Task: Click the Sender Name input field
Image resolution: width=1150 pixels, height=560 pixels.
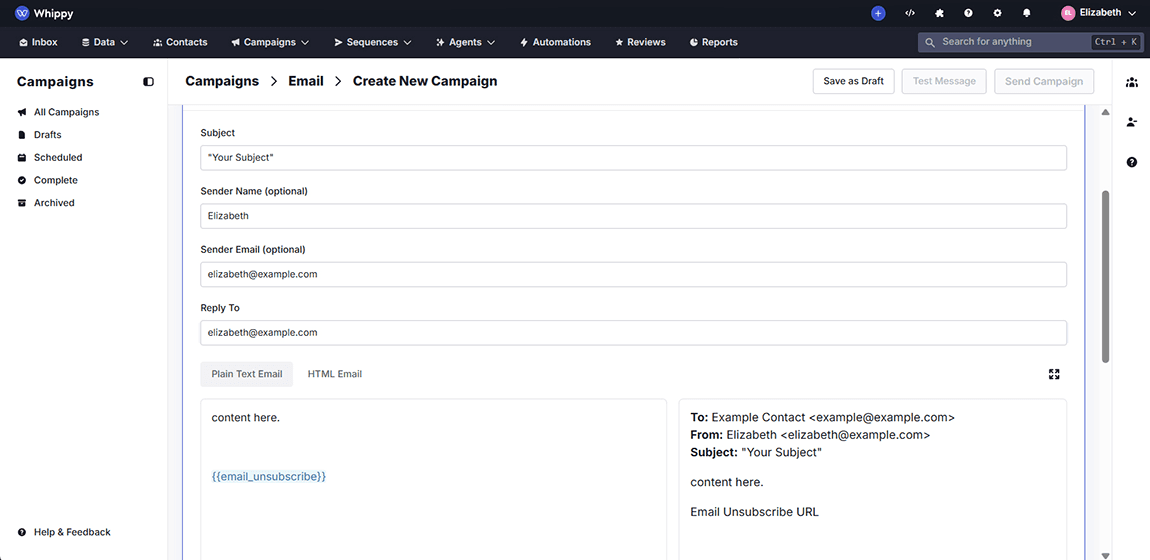Action: 634,216
